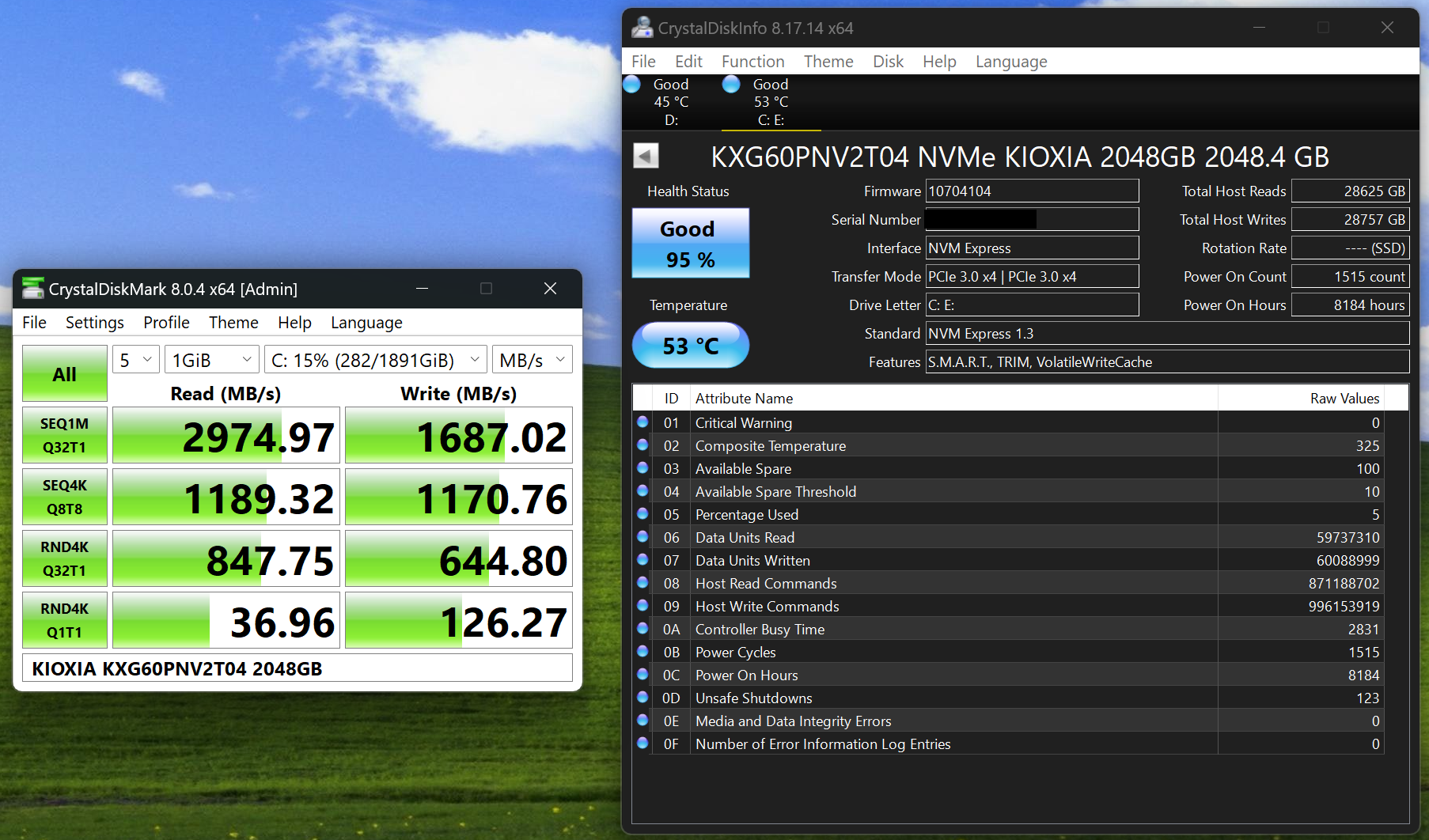Click status dot next to Host Read Commands
This screenshot has width=1429, height=840.
click(x=642, y=583)
